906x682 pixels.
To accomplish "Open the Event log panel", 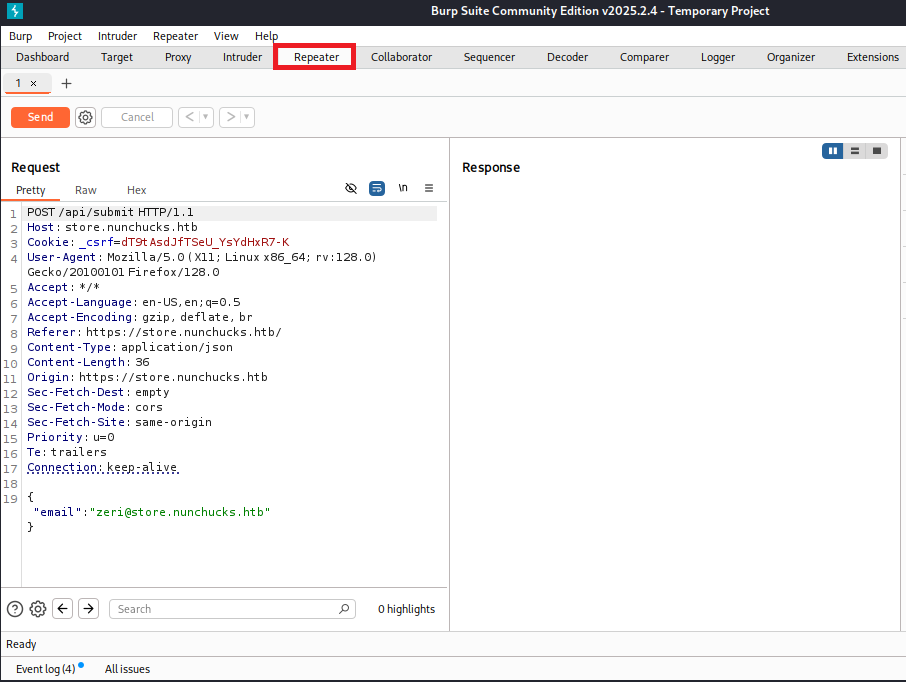I will (45, 668).
